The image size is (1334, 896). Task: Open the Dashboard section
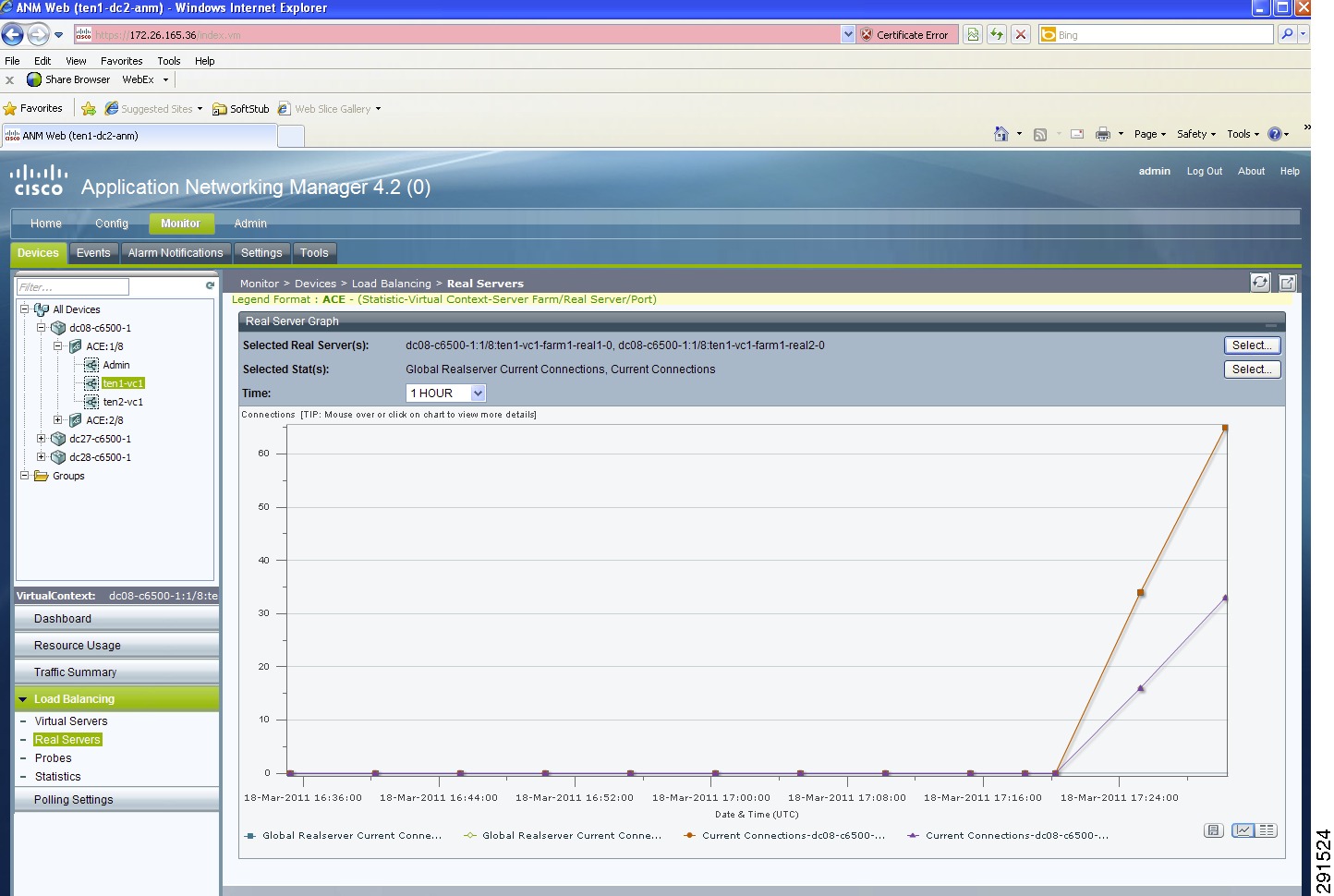click(116, 619)
